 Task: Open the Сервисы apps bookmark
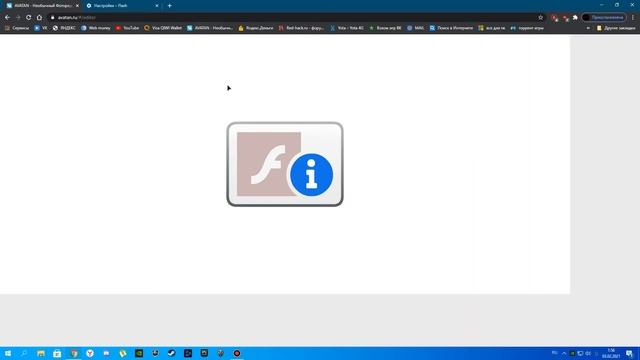coord(17,28)
